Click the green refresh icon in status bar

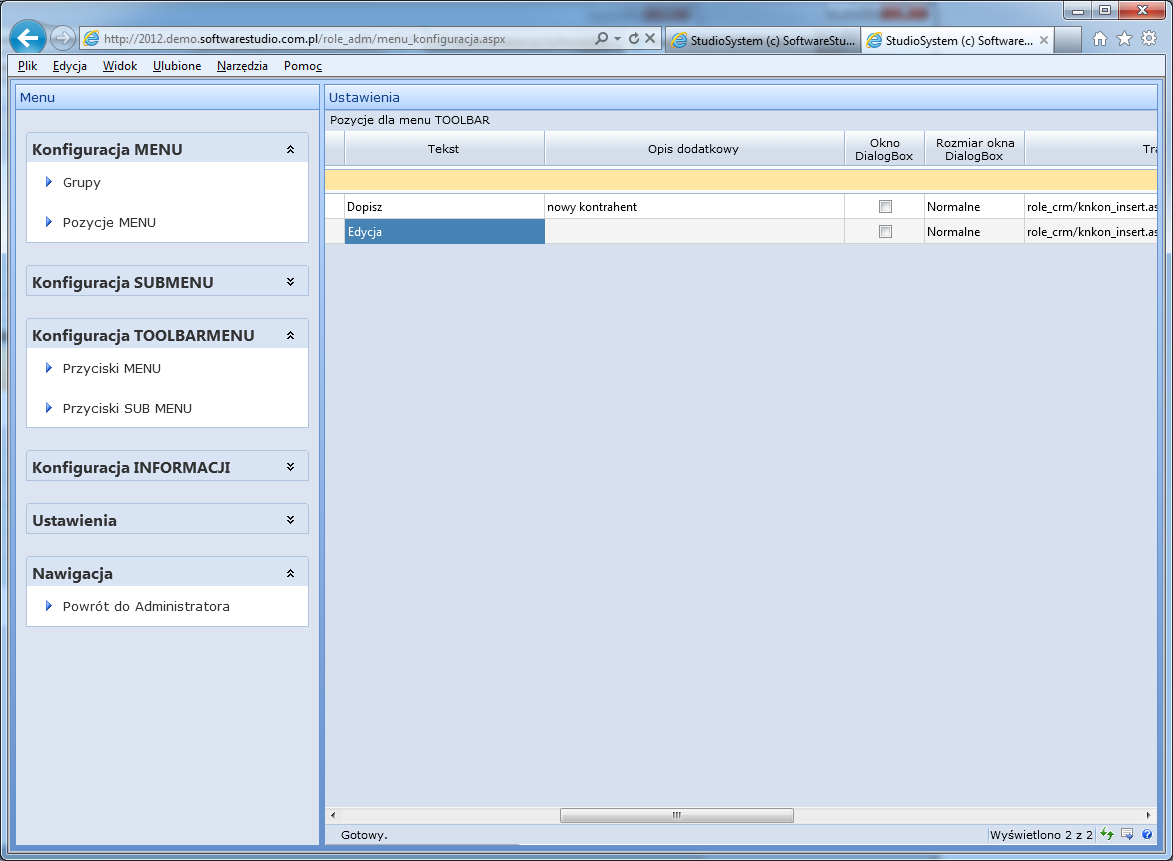pos(1107,834)
